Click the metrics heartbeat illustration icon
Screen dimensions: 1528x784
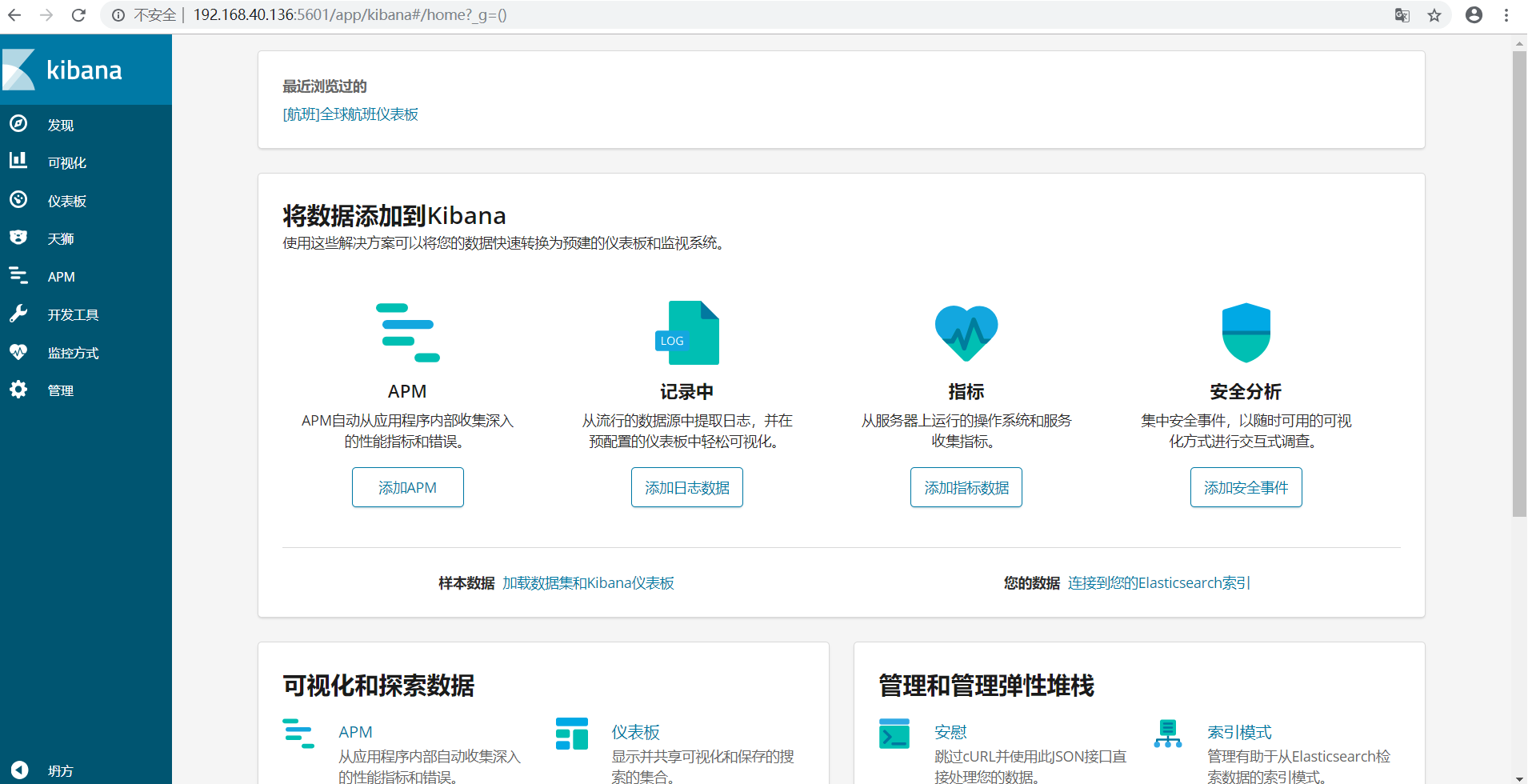[966, 333]
